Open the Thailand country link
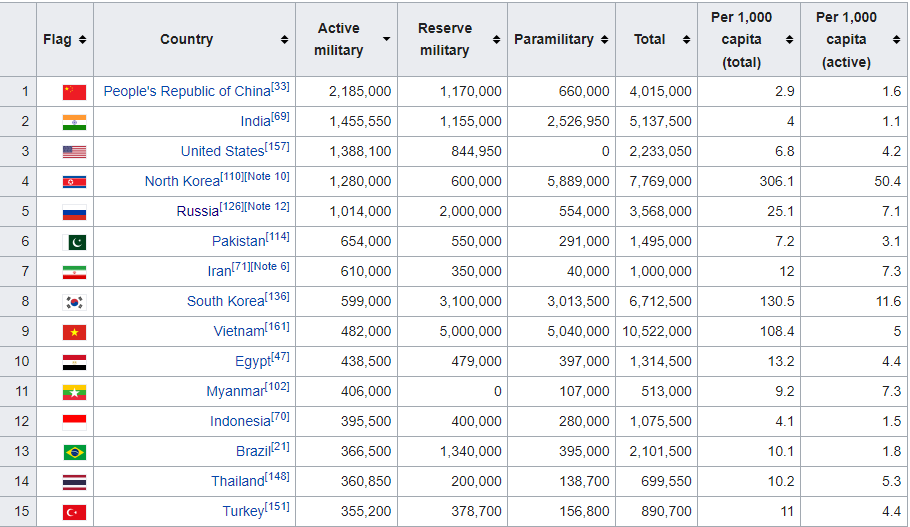This screenshot has width=910, height=527. click(x=238, y=482)
